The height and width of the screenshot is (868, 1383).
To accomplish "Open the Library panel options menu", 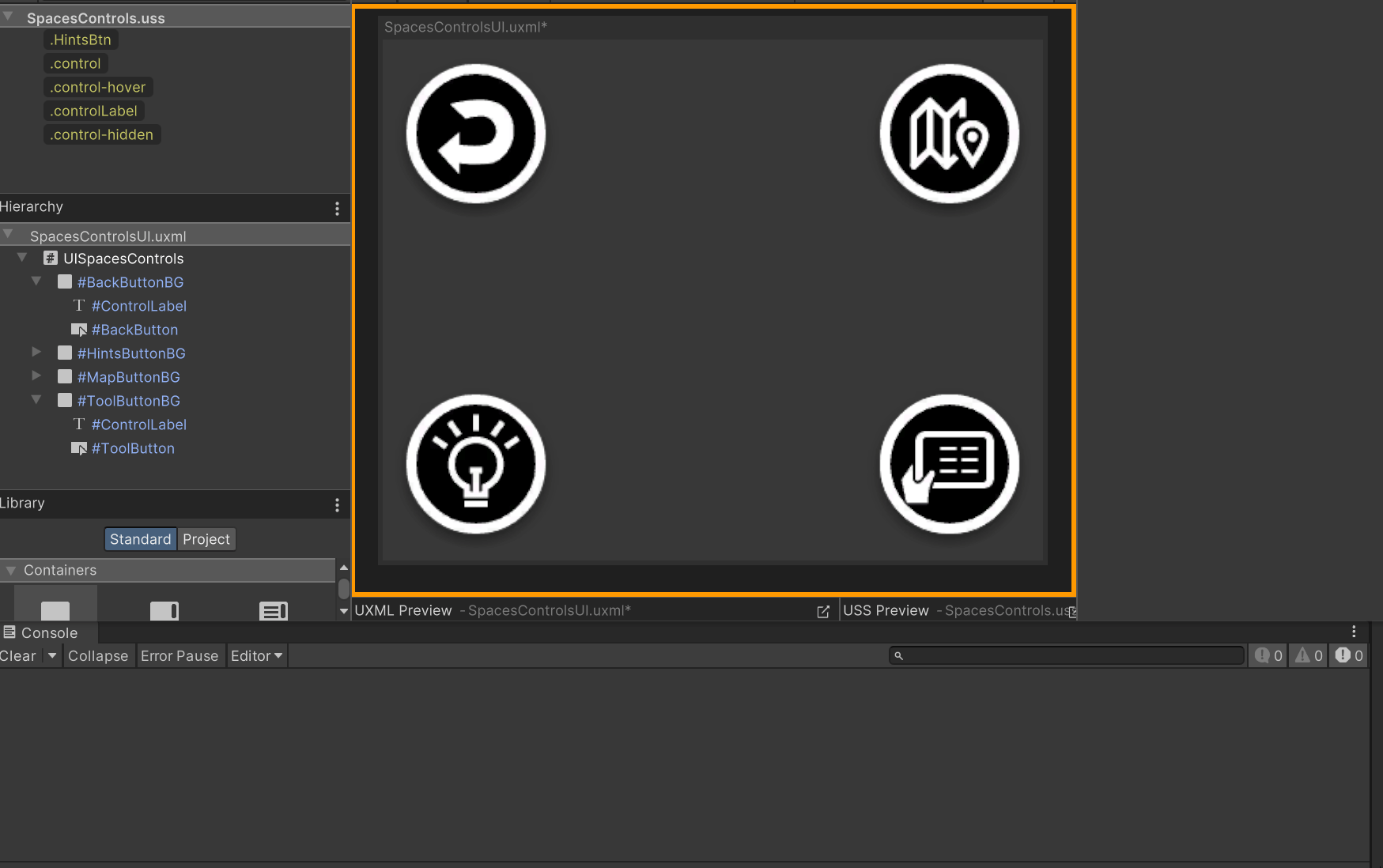I will point(338,504).
